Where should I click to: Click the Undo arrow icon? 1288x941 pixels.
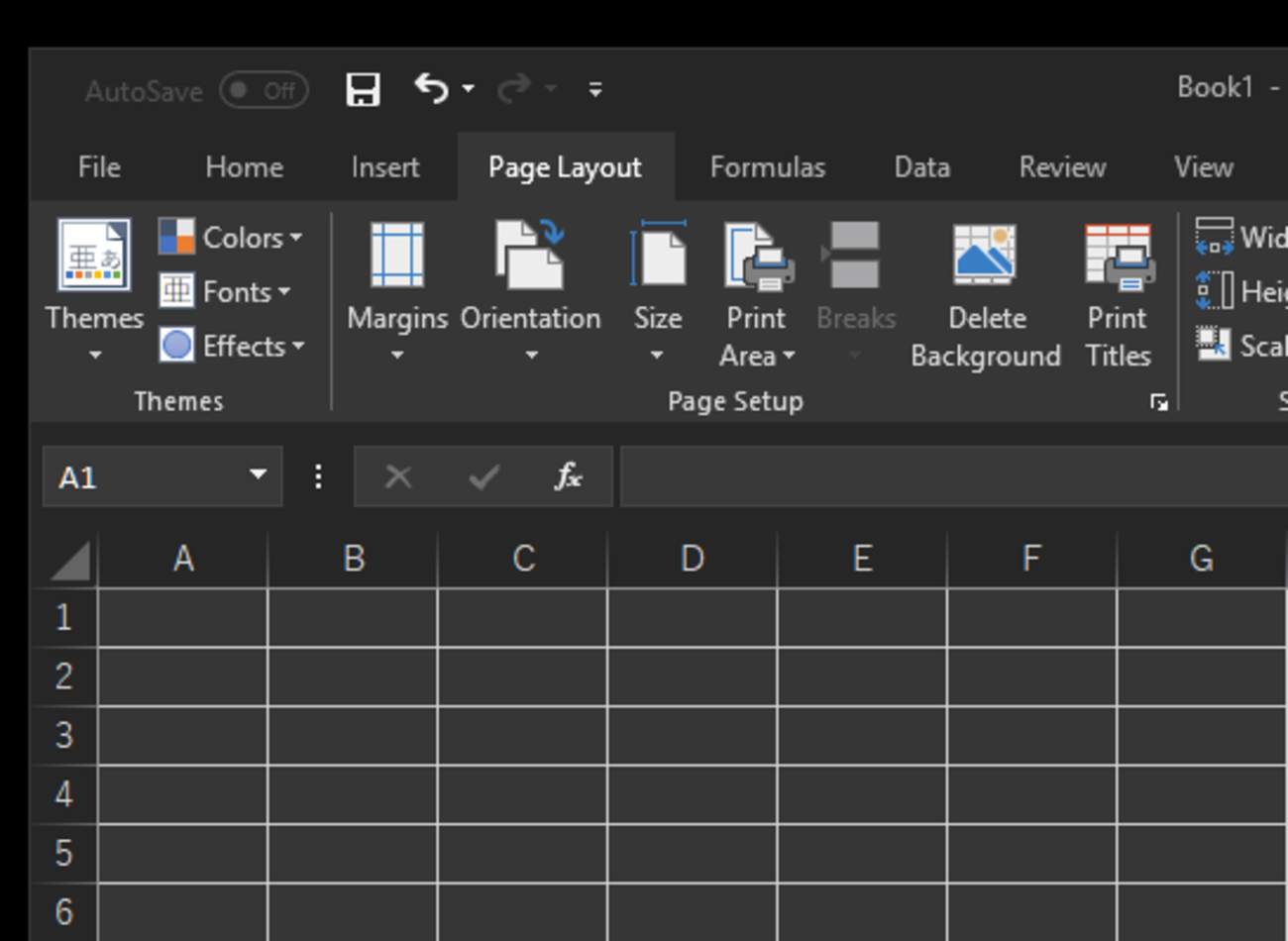(431, 89)
